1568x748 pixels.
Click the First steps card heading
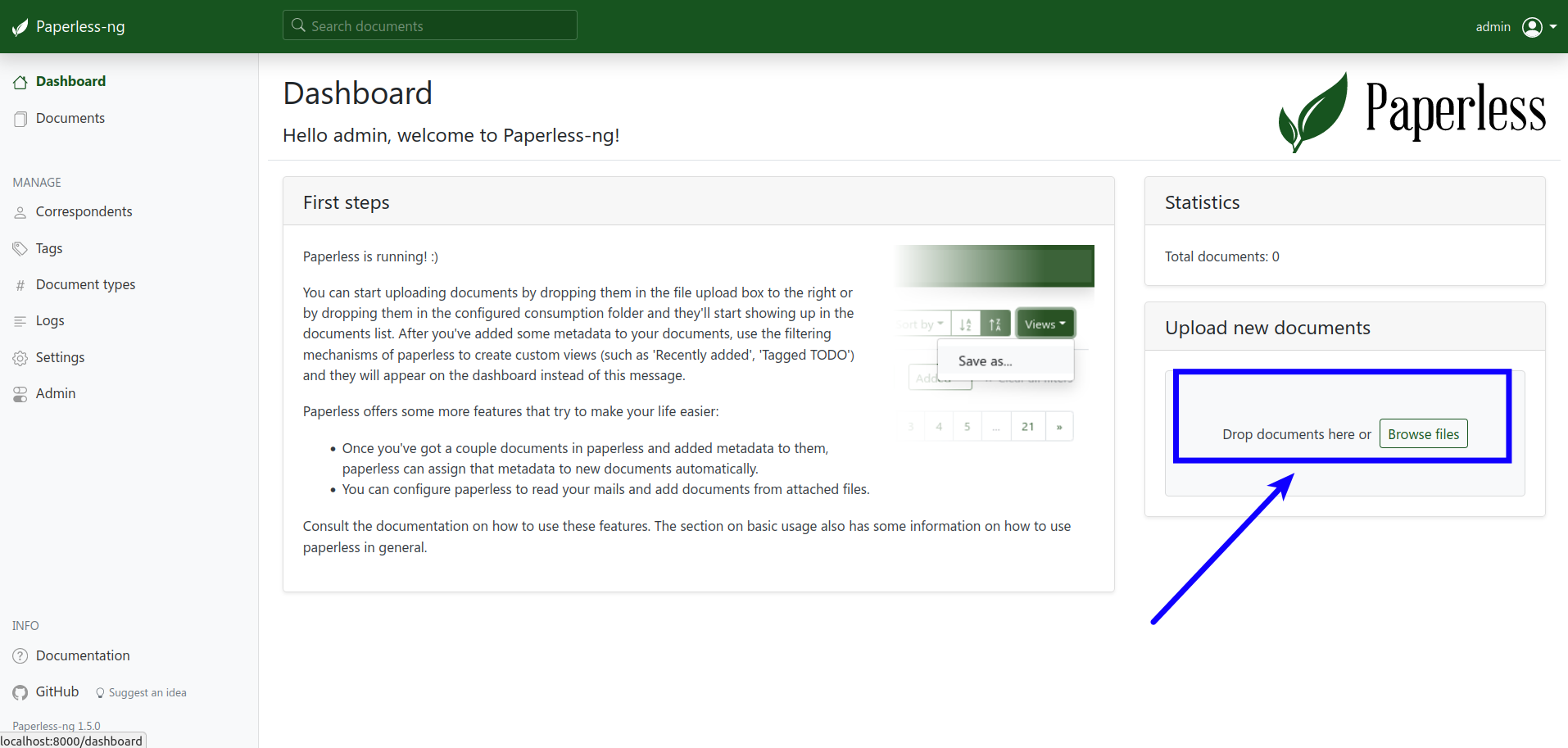tap(346, 202)
